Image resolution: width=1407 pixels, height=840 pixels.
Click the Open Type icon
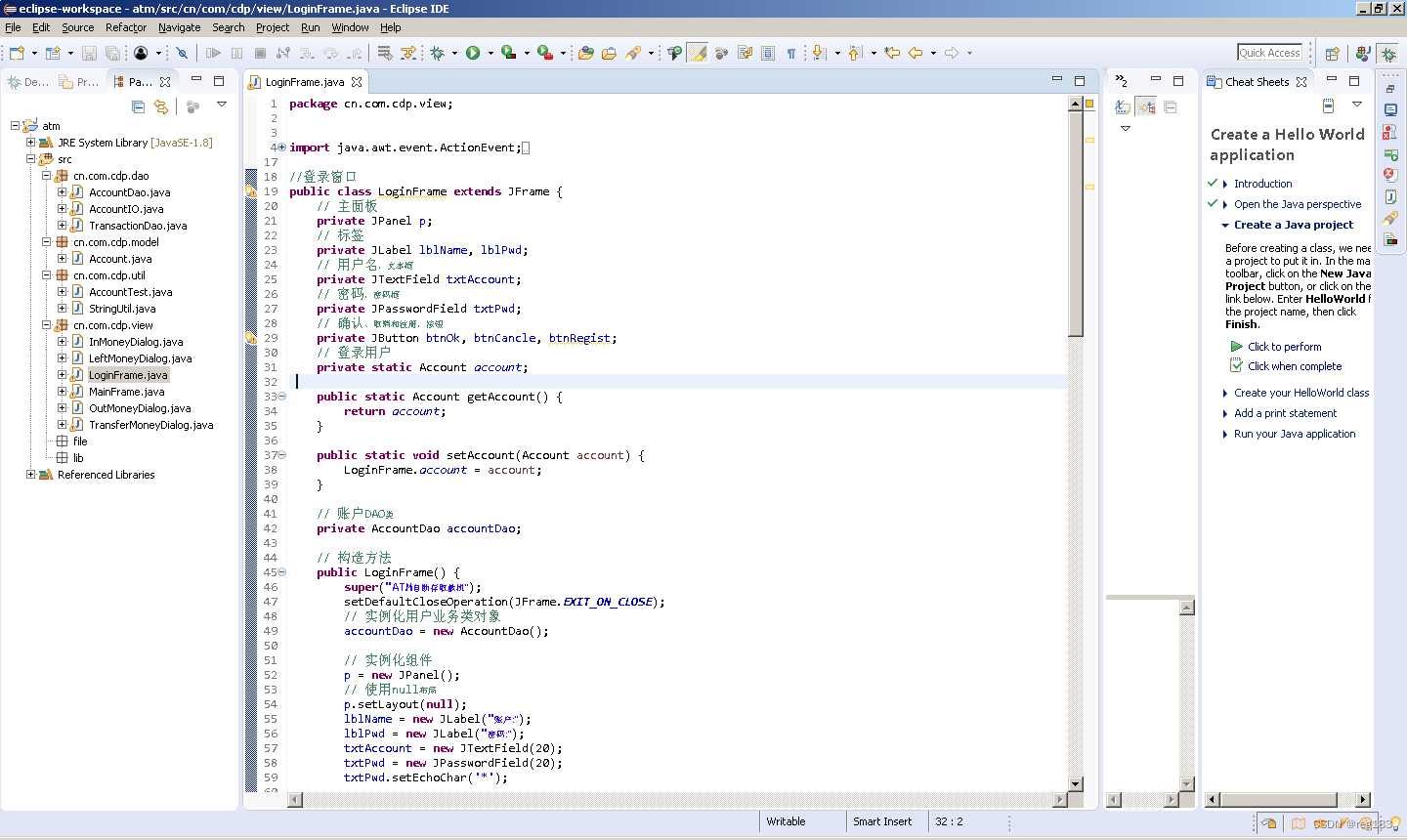pyautogui.click(x=585, y=53)
